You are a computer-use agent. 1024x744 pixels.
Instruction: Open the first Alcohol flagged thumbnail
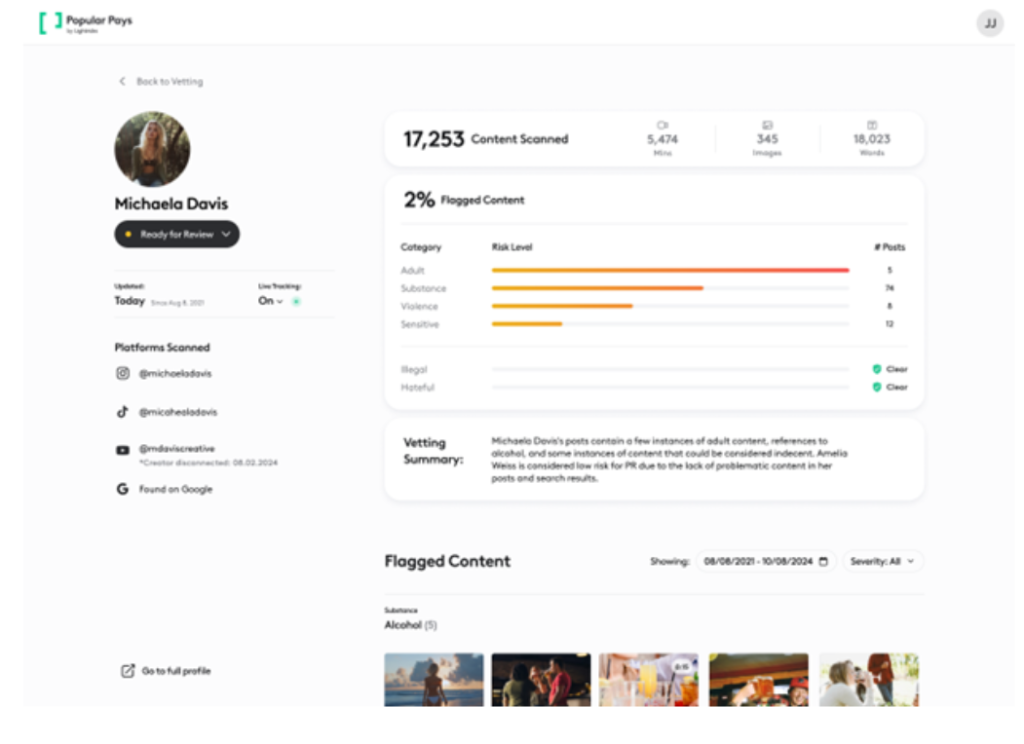(433, 680)
